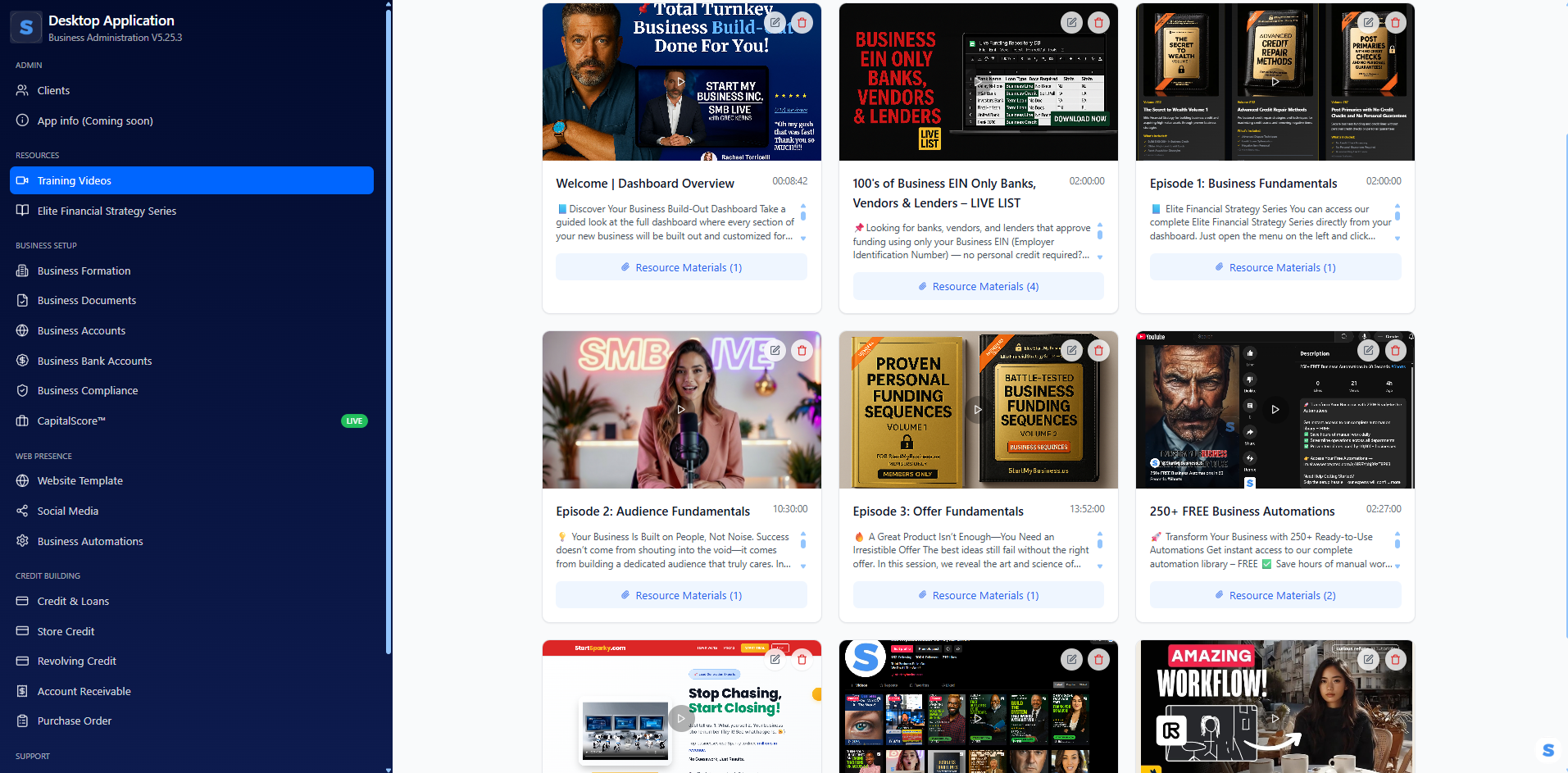Screen dimensions: 1568x773
Task: Edit the Business EIN Only Banks video
Action: pyautogui.click(x=1071, y=23)
